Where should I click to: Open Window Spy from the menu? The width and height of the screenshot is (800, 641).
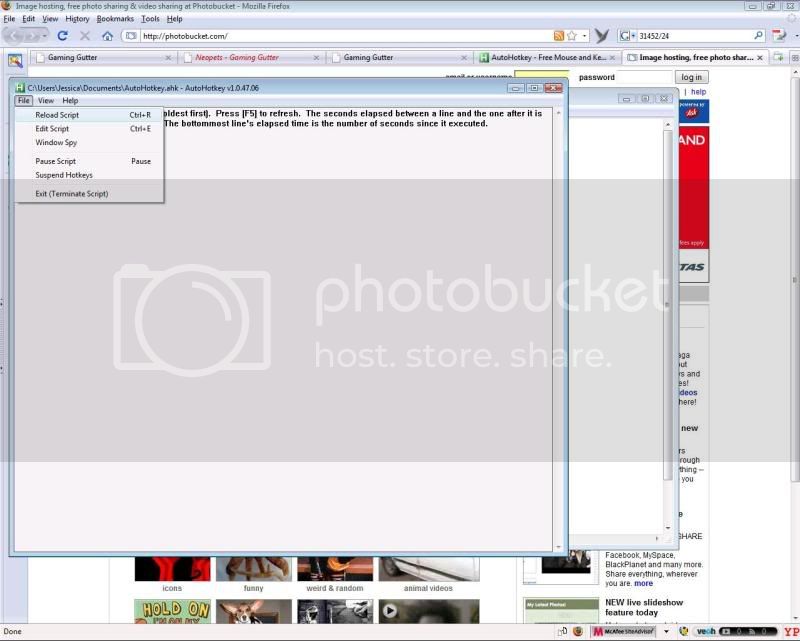(56, 143)
